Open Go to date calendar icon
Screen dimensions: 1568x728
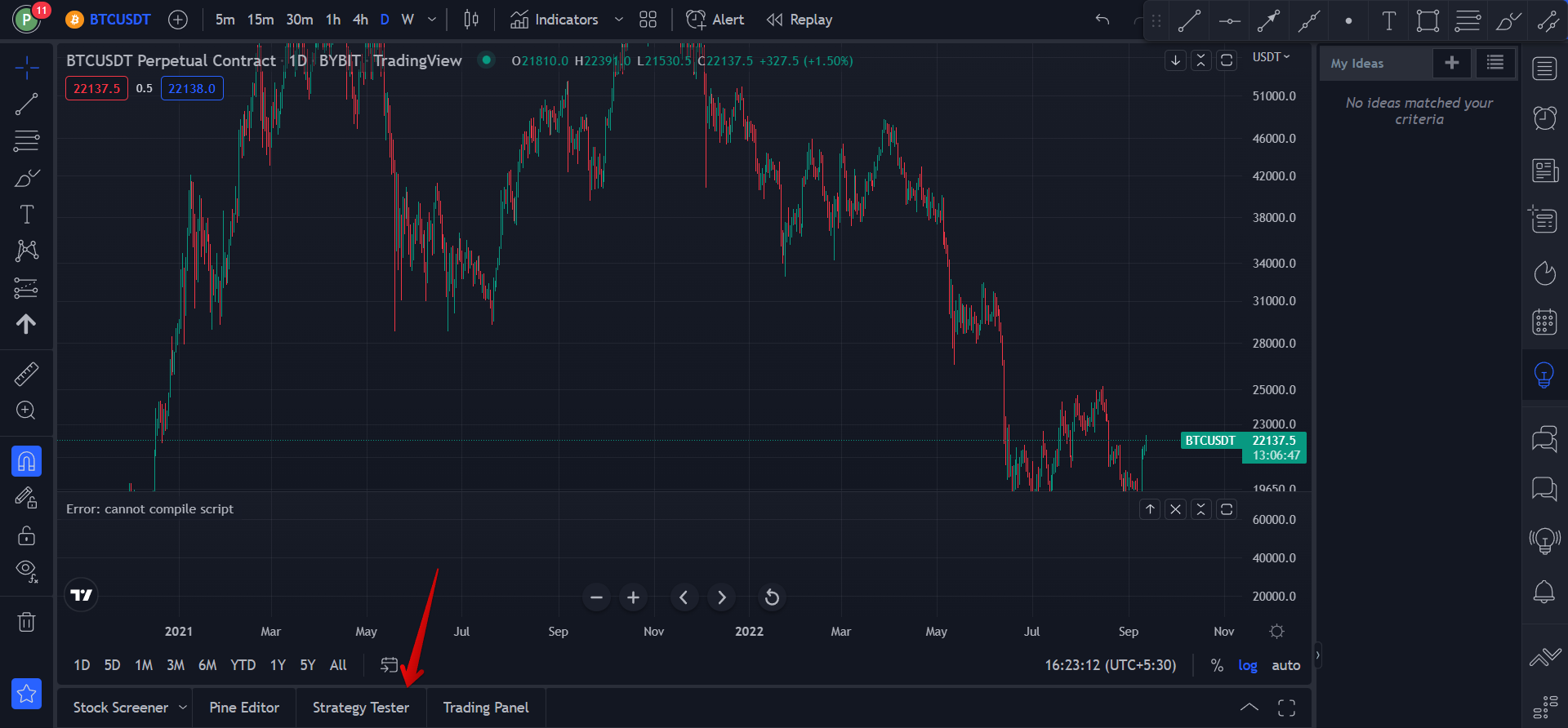coord(390,665)
